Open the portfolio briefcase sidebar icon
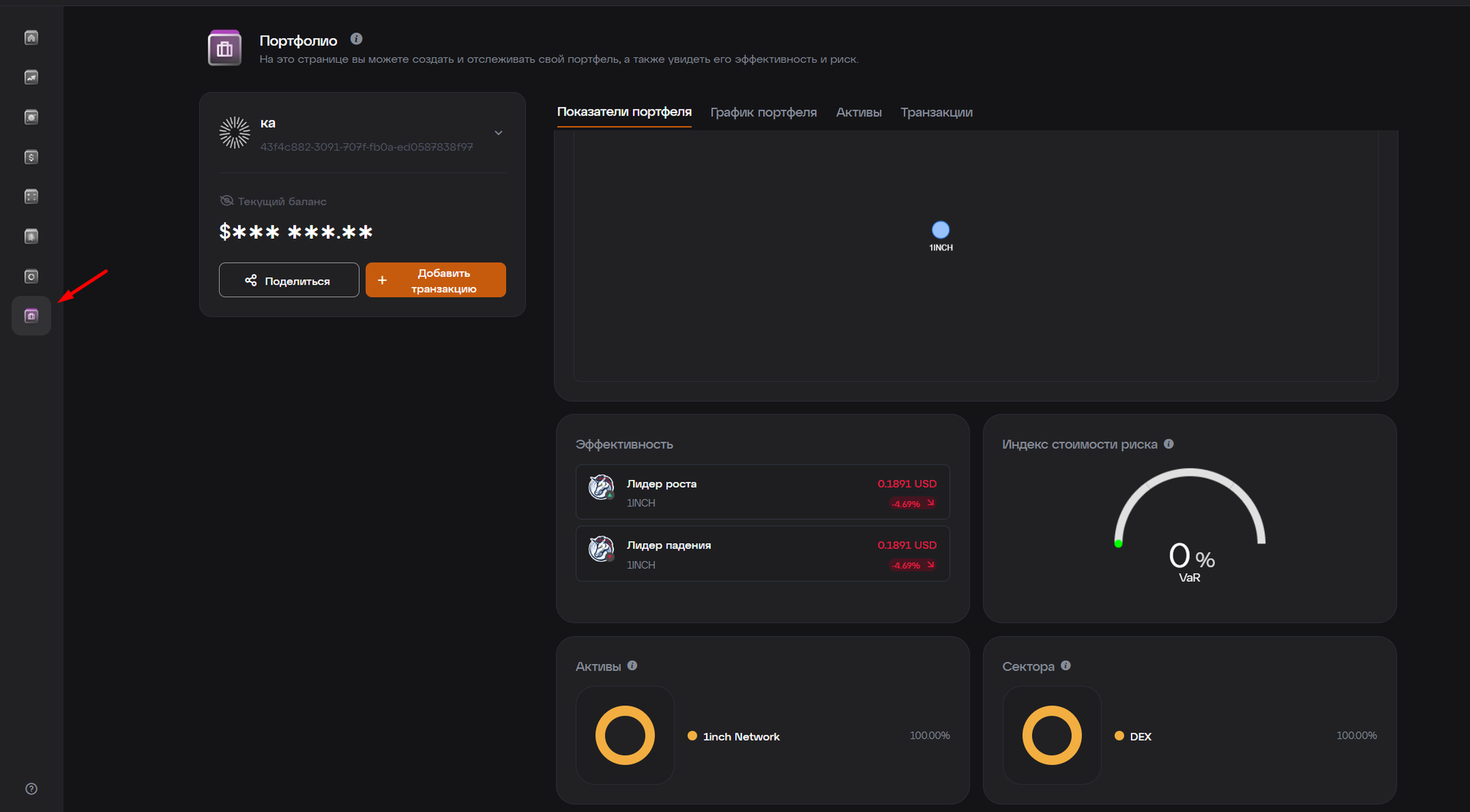The height and width of the screenshot is (812, 1470). [31, 316]
